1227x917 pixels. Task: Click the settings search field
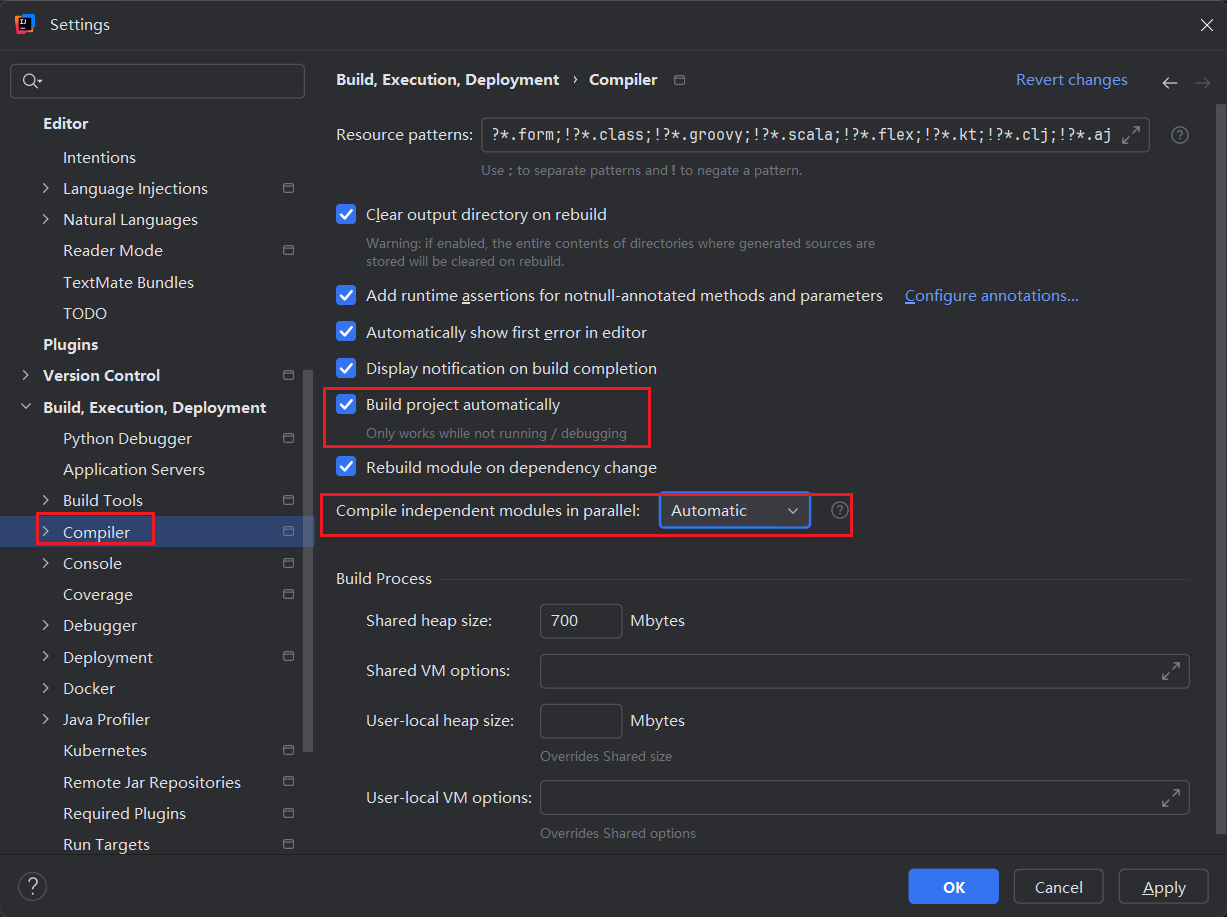coord(157,81)
